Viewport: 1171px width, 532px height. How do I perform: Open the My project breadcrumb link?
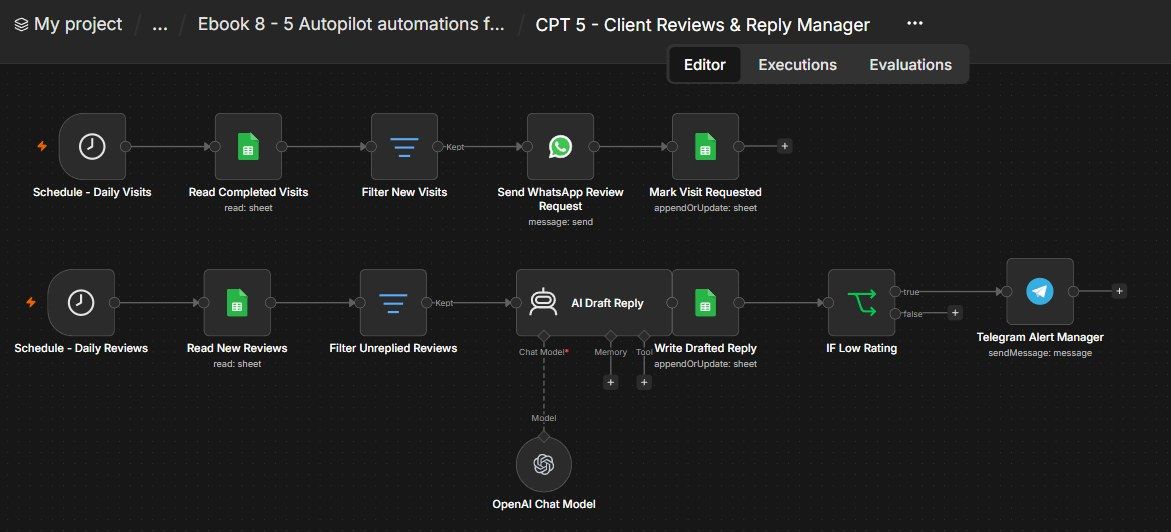[78, 25]
